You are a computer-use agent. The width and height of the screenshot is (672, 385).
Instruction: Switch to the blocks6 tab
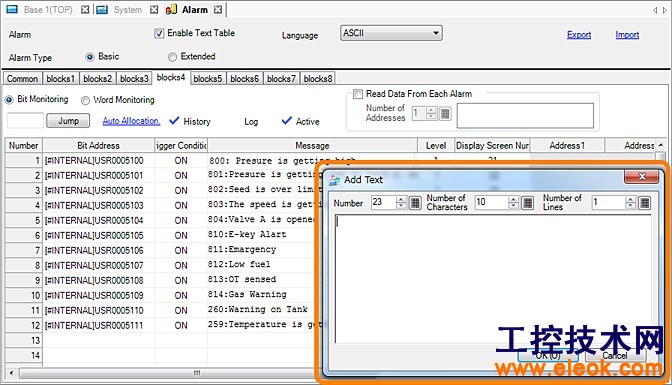click(x=245, y=79)
